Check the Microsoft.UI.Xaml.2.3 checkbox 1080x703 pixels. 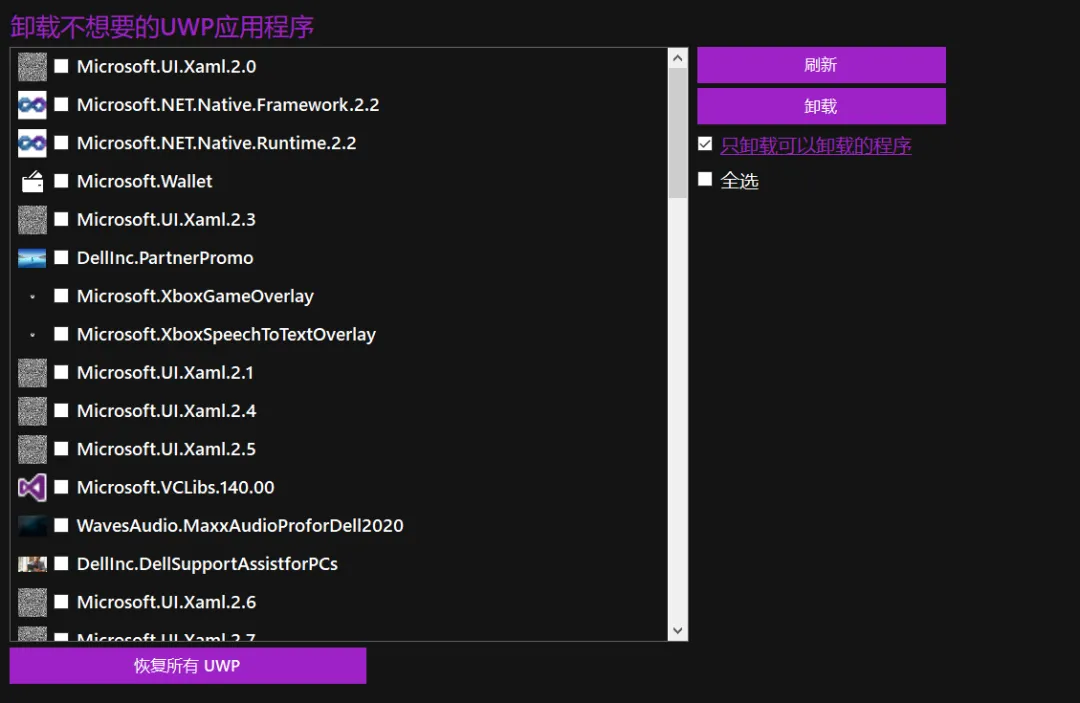(x=61, y=219)
